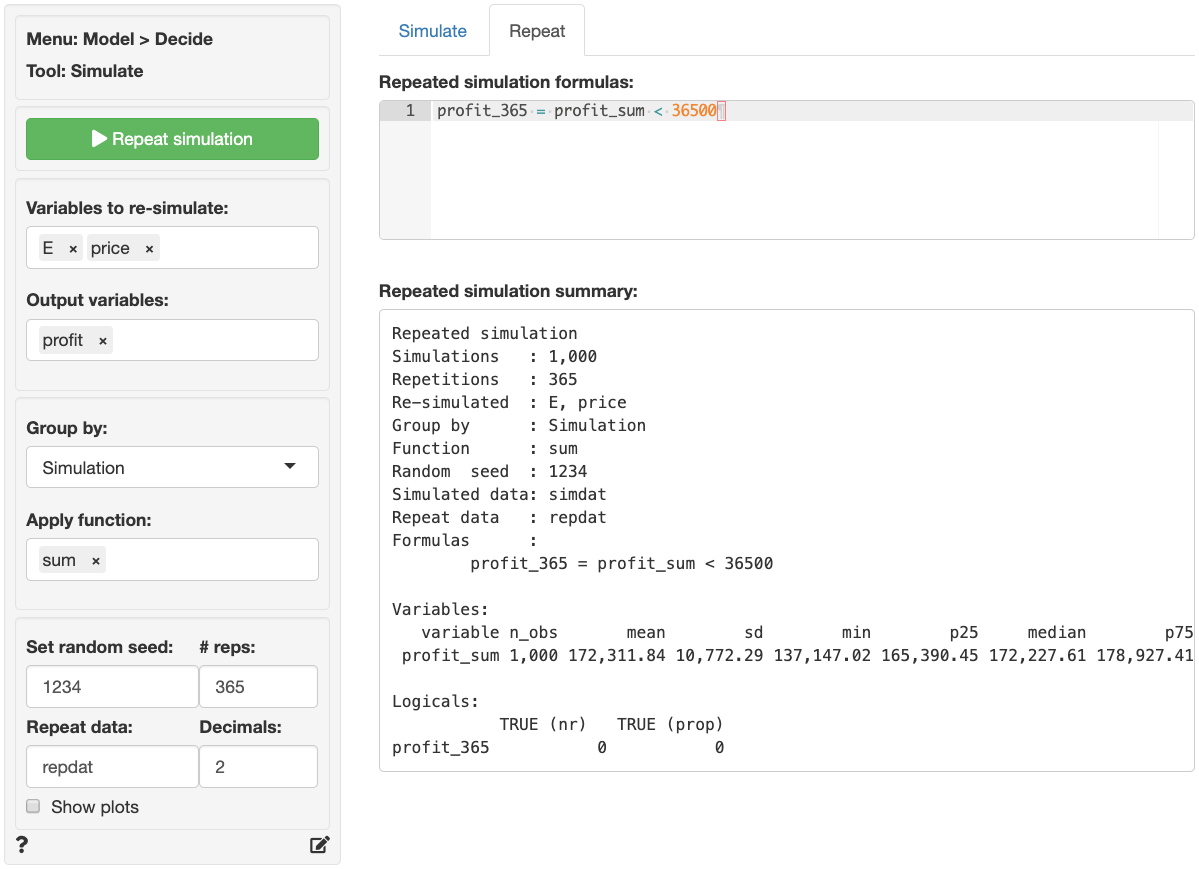This screenshot has width=1199, height=869.
Task: Click the Decimals number field
Action: click(258, 767)
